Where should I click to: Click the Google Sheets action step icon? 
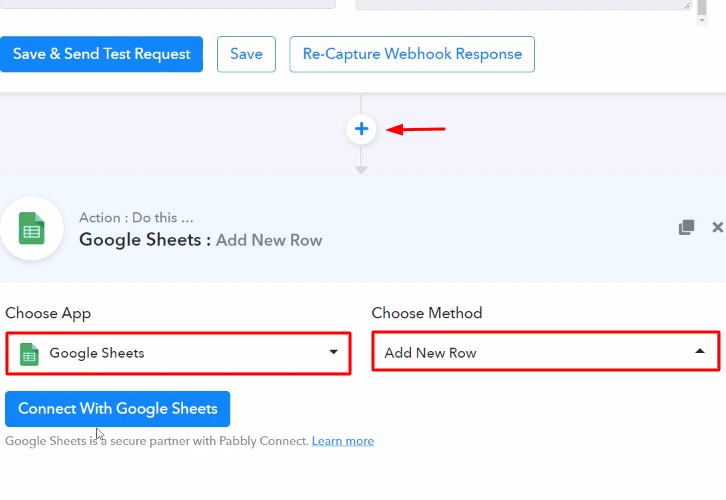click(x=31, y=228)
